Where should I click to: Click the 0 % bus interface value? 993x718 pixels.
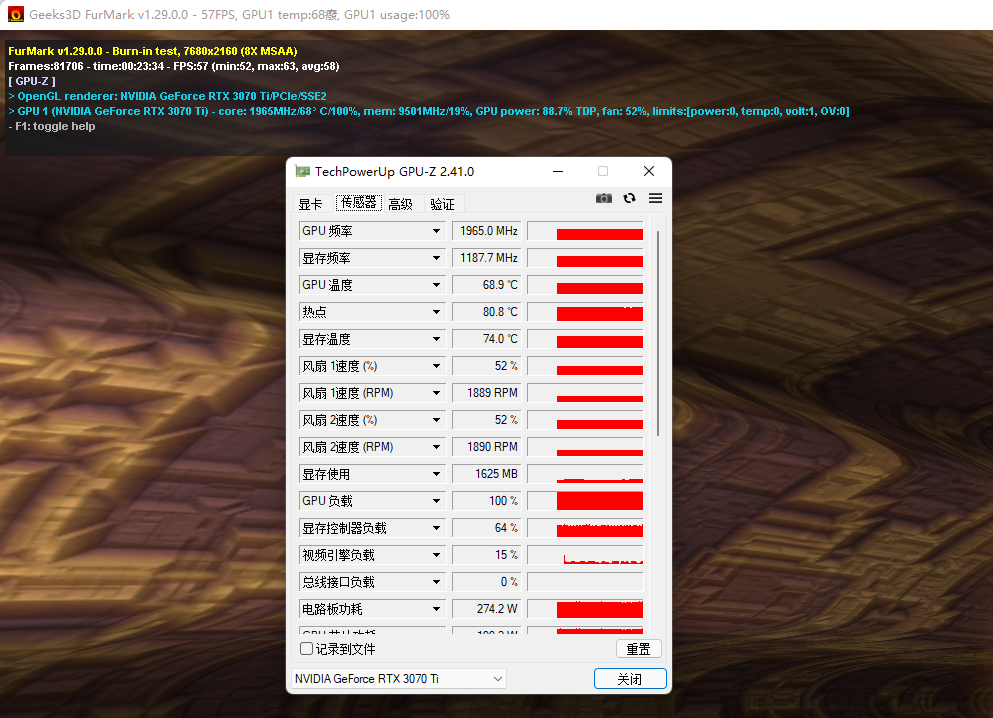click(x=486, y=582)
